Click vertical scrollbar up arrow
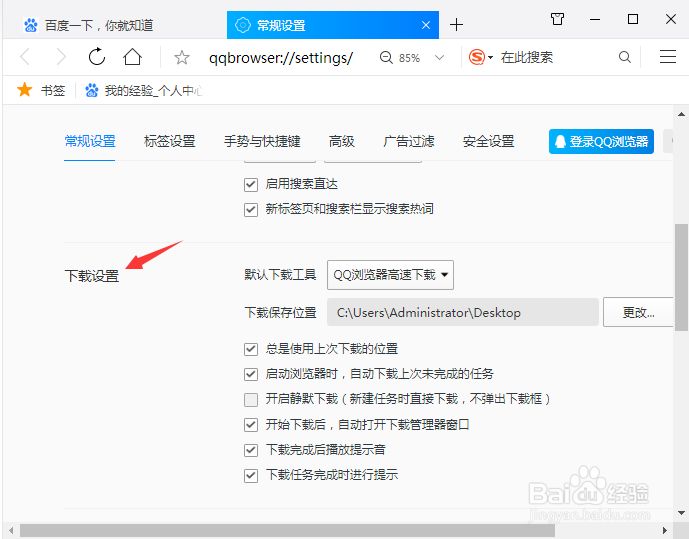 point(681,115)
